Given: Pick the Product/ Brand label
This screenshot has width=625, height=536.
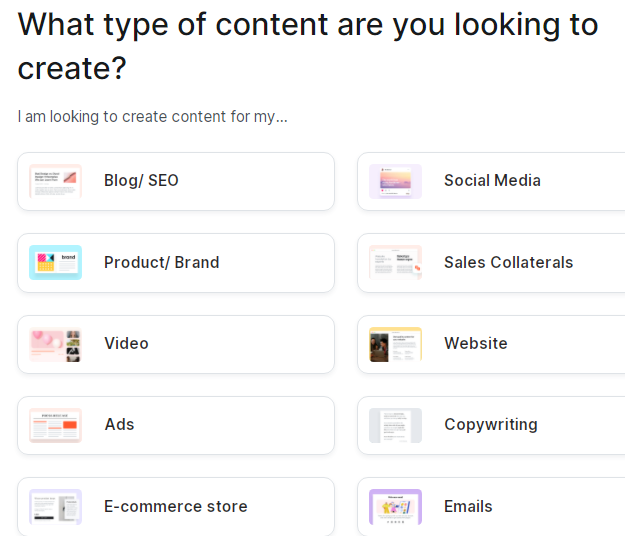Looking at the screenshot, I should pos(161,262).
